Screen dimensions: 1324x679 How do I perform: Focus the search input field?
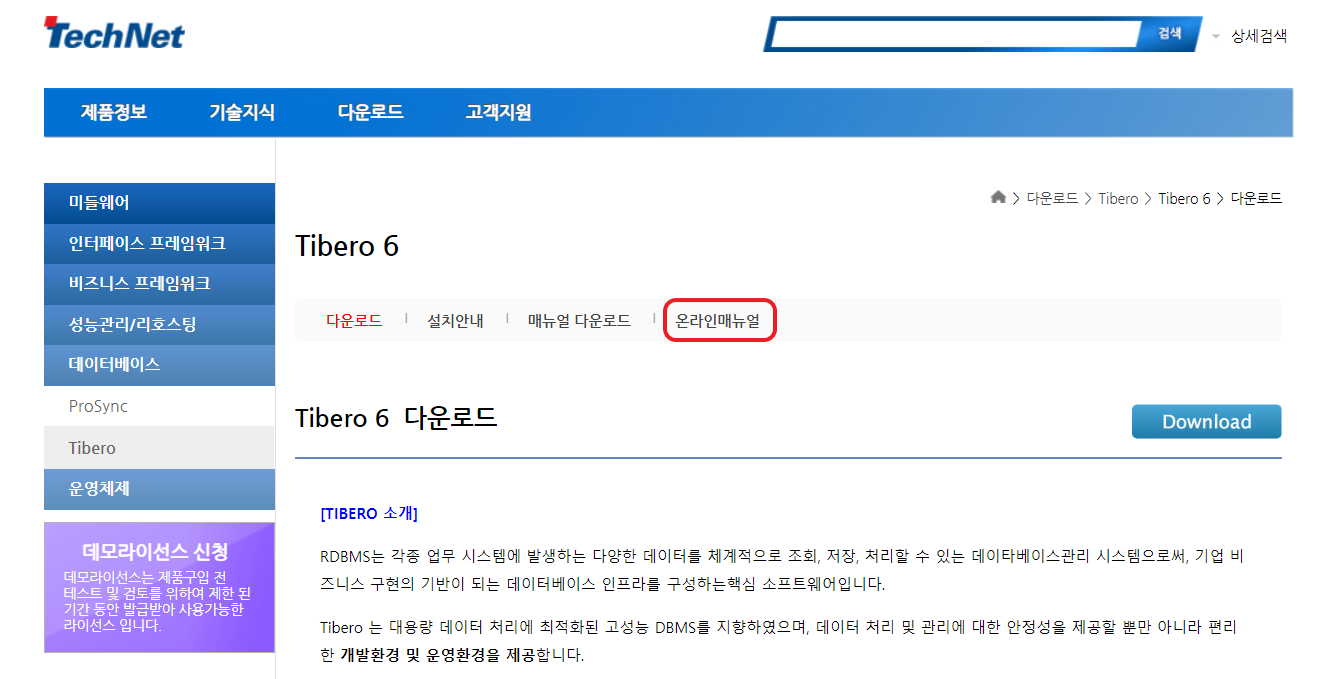pyautogui.click(x=956, y=34)
